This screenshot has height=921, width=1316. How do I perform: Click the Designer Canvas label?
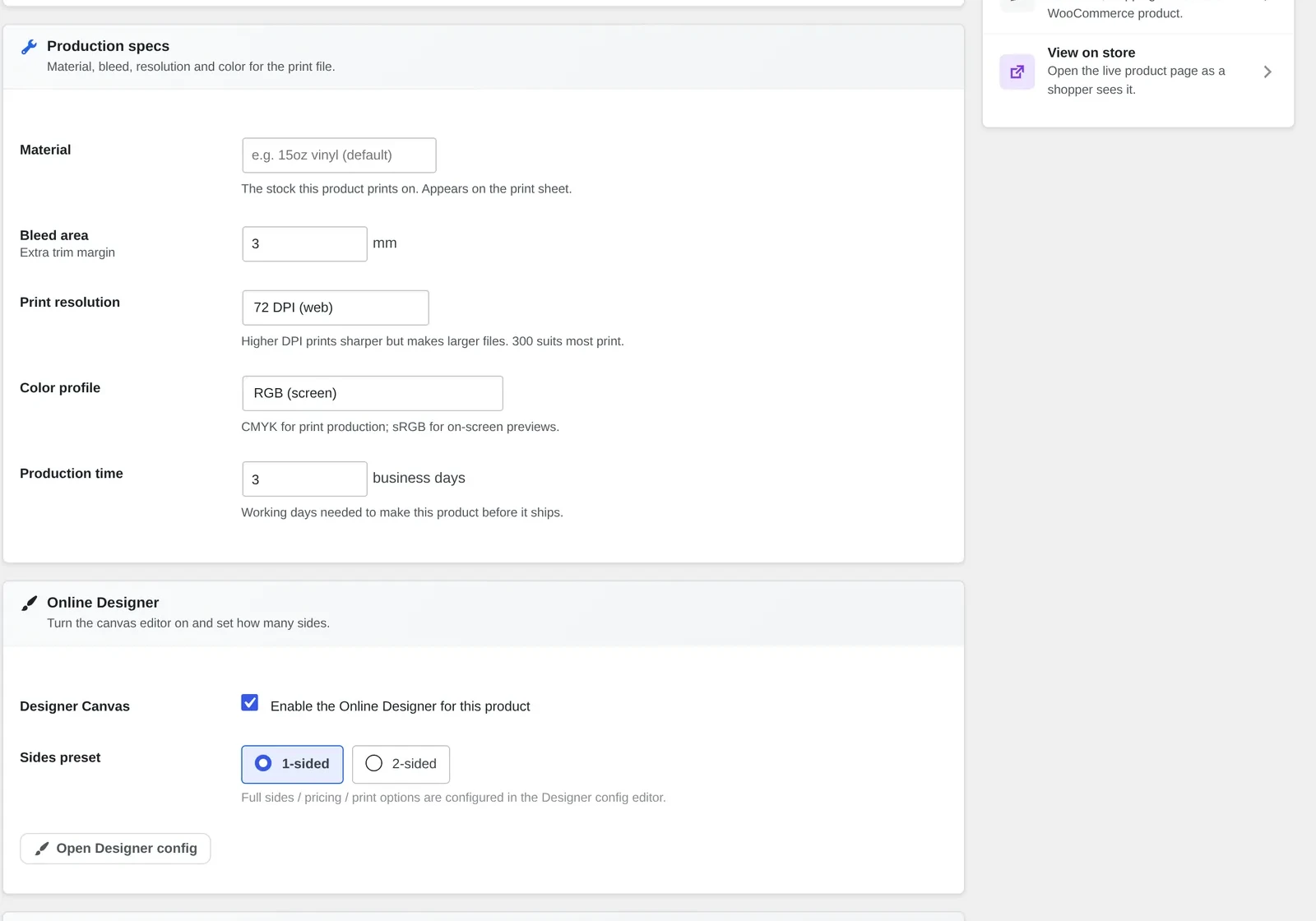(75, 706)
